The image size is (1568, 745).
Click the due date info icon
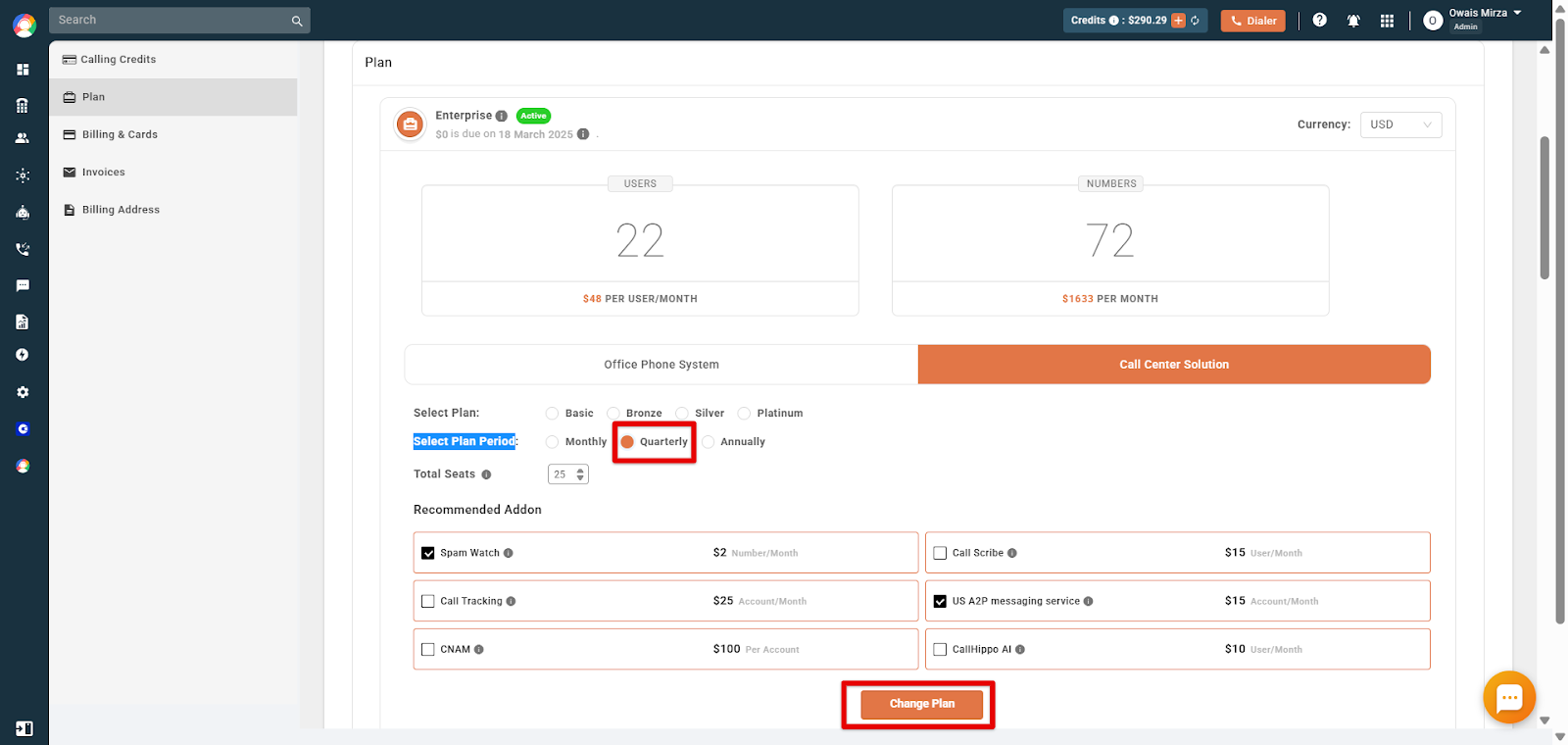coord(583,134)
